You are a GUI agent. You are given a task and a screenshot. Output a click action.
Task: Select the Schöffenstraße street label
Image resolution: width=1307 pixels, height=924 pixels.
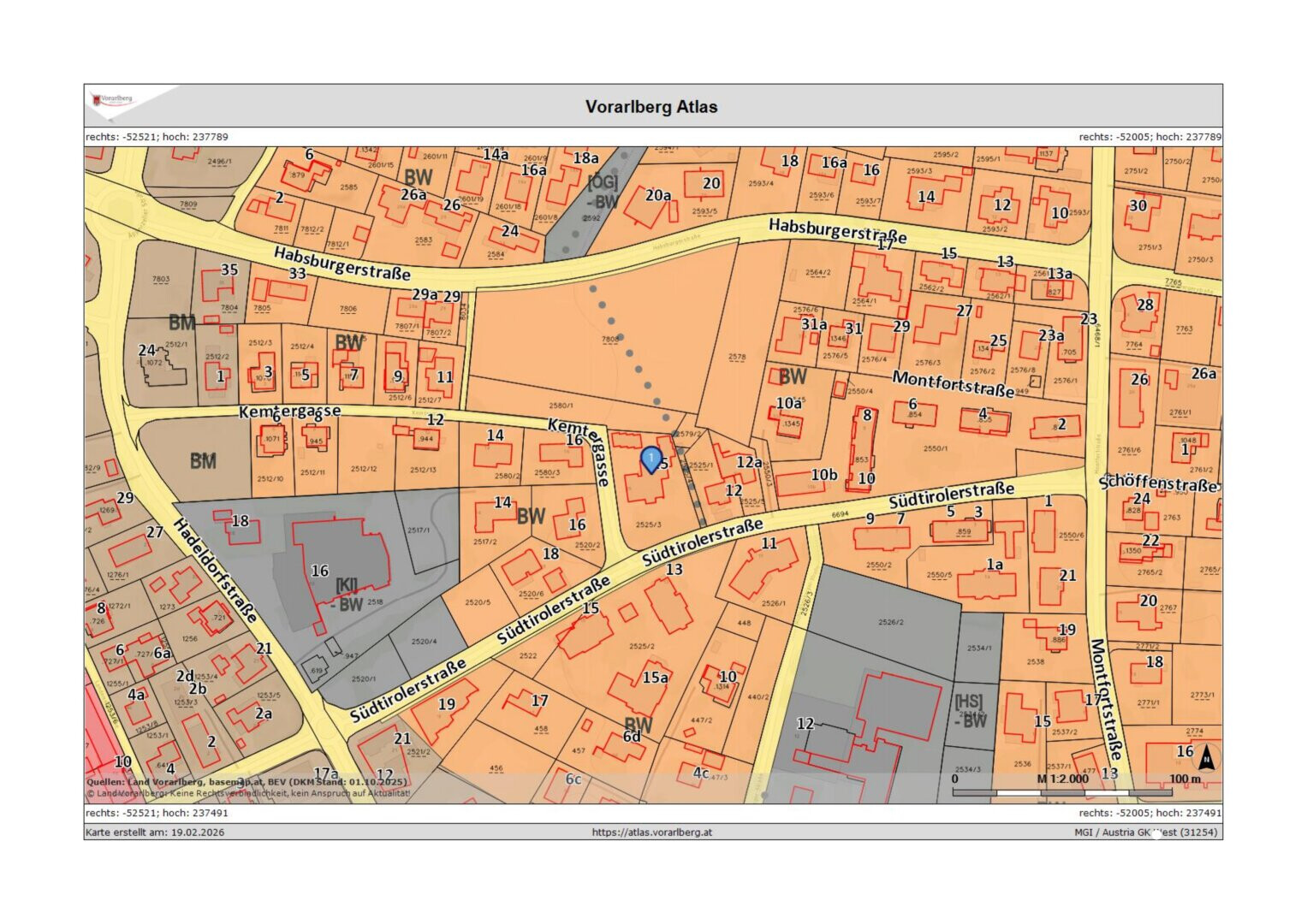1159,484
